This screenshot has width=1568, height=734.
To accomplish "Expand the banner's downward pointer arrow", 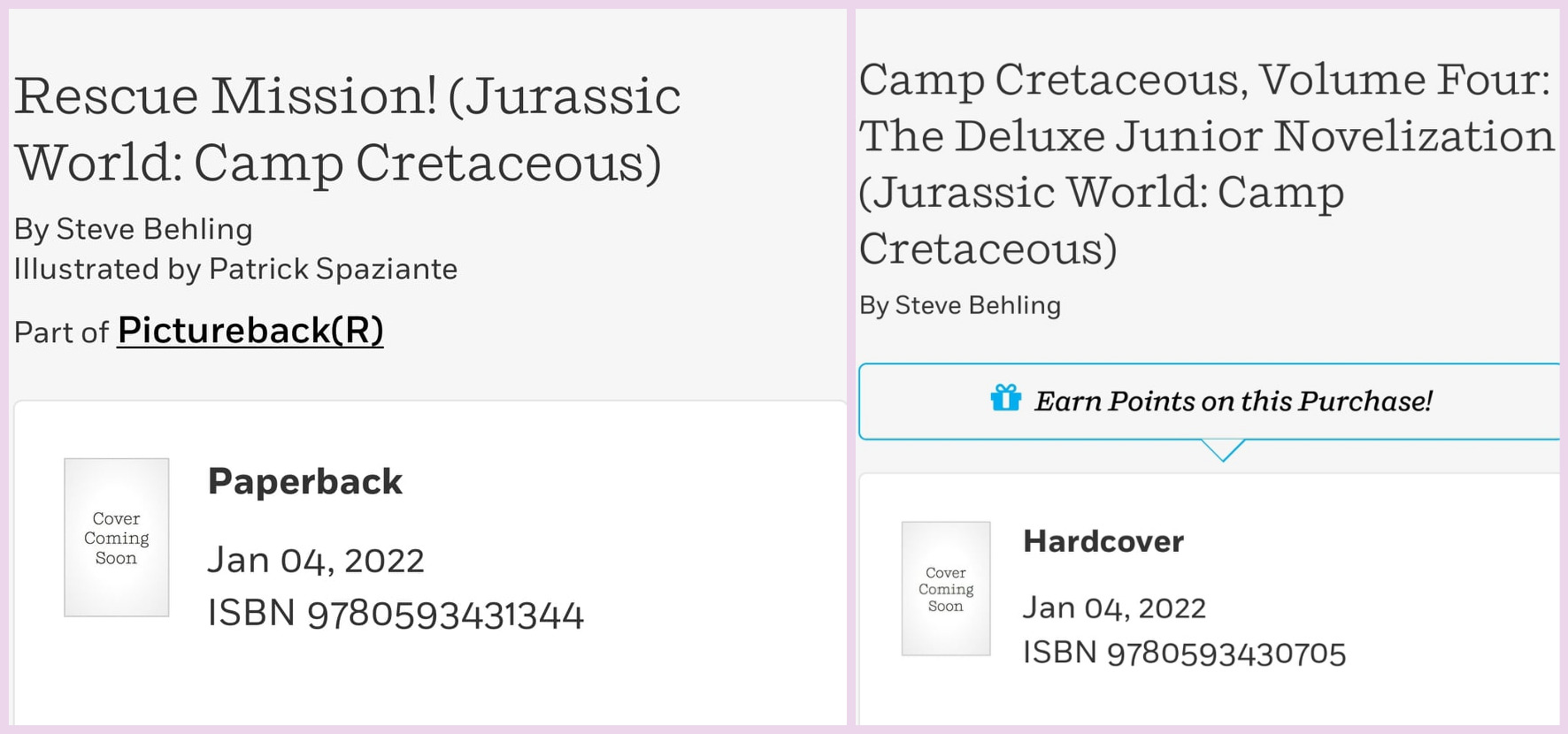I will point(1224,451).
